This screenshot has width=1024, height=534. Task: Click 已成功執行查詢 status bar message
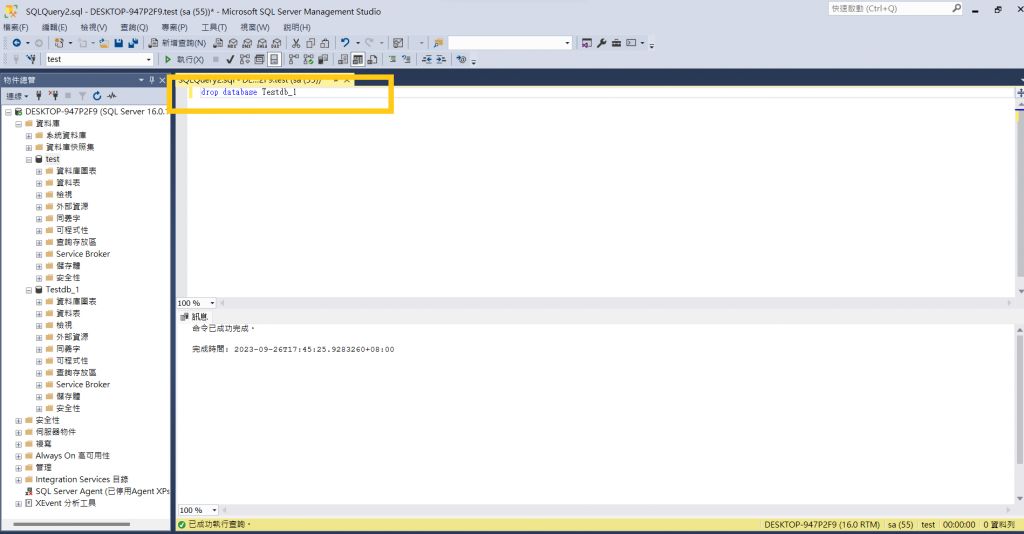click(x=219, y=524)
